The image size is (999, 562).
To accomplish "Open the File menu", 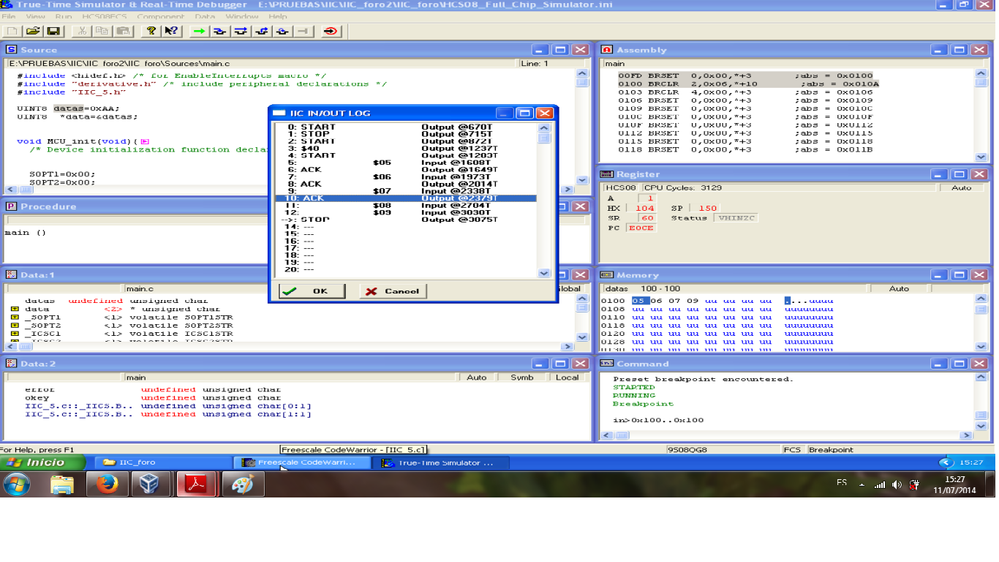I will (8, 17).
